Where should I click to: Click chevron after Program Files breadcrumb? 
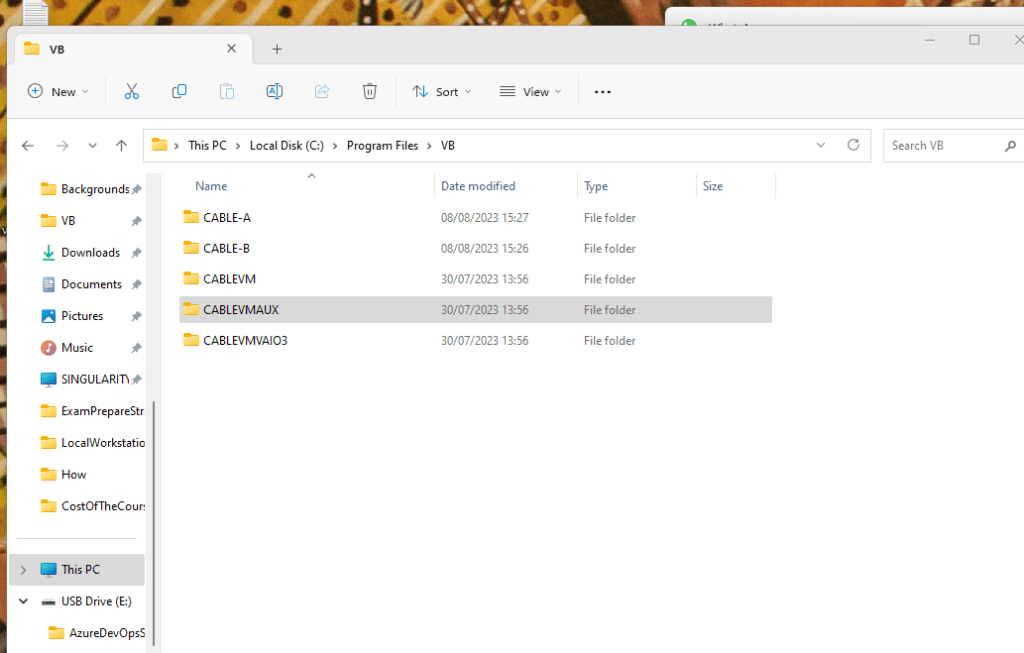pos(429,146)
